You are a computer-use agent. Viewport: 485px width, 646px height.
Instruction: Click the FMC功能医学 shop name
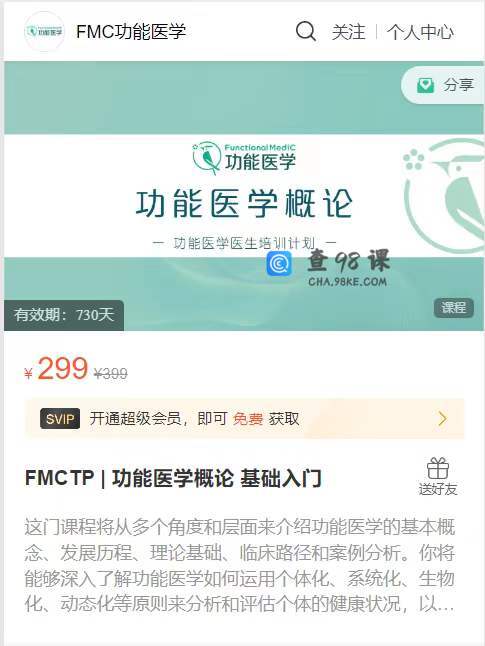[131, 32]
